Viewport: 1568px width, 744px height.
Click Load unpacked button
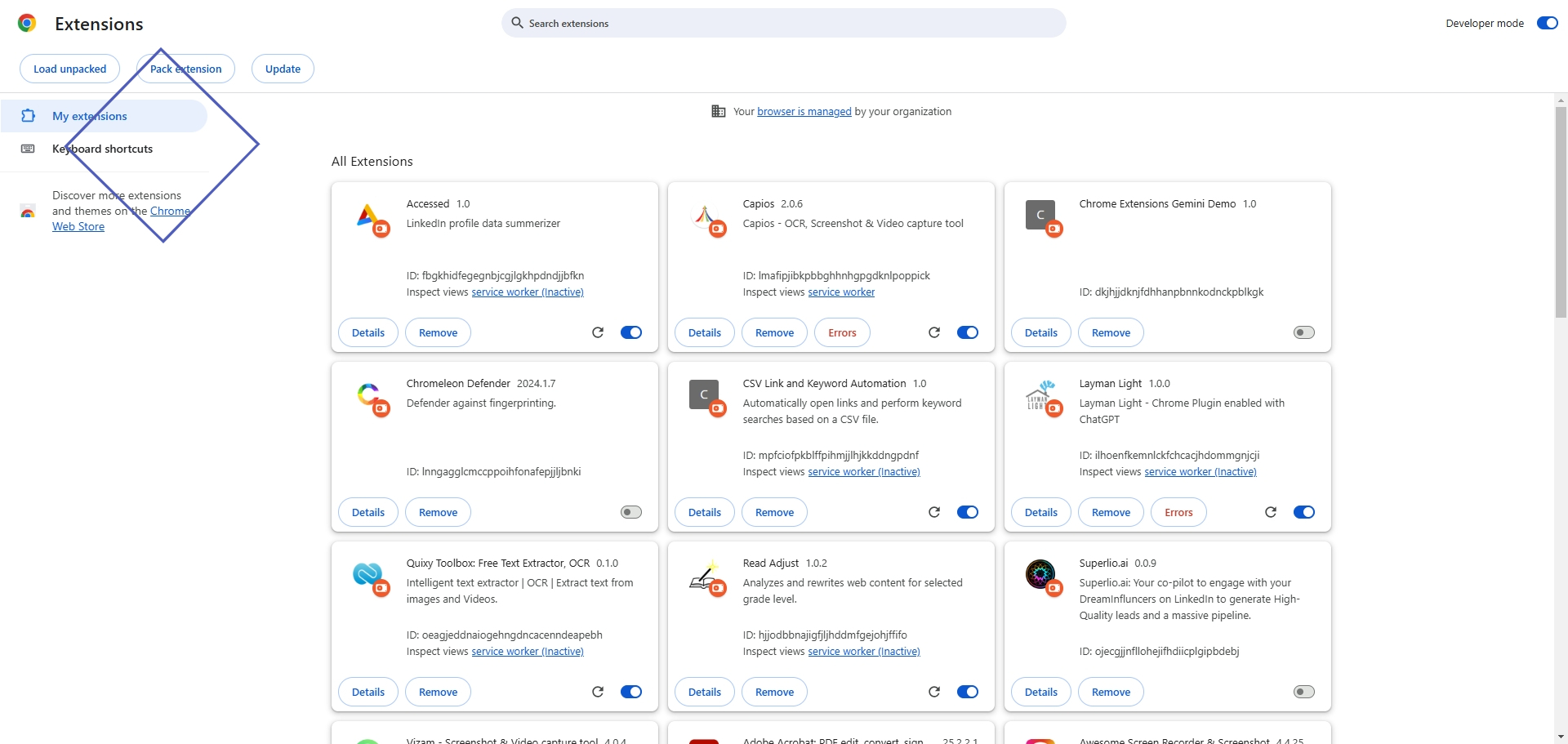tap(69, 69)
